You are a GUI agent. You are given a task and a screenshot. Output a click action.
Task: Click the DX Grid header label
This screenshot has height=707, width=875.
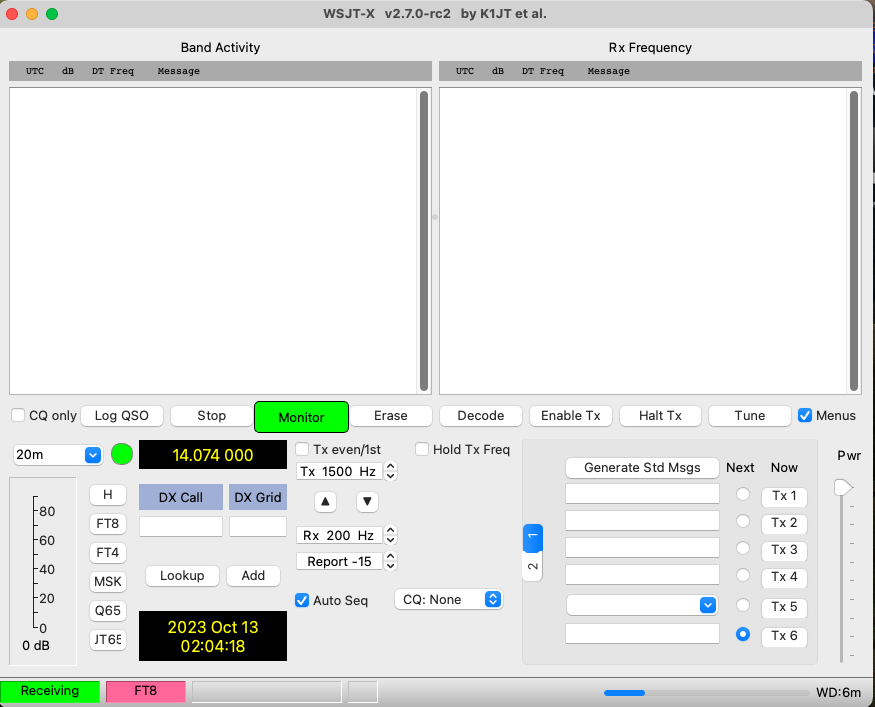[258, 497]
